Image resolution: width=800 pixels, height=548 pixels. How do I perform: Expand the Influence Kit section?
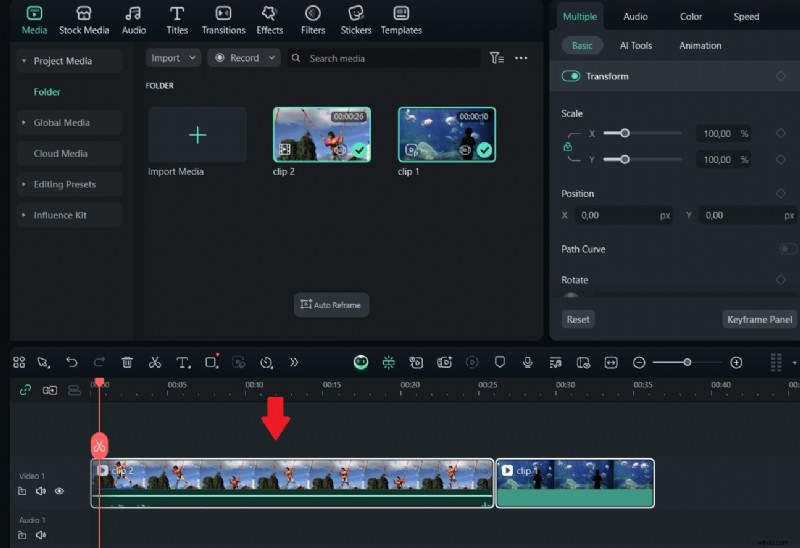click(23, 215)
